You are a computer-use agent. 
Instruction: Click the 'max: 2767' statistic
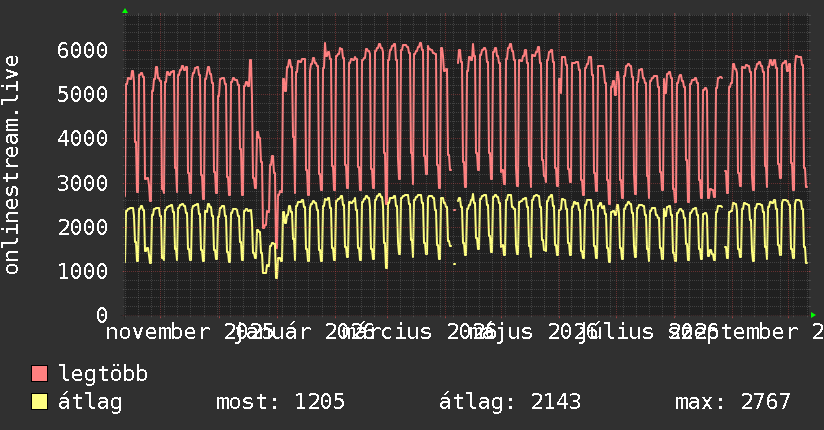click(733, 402)
